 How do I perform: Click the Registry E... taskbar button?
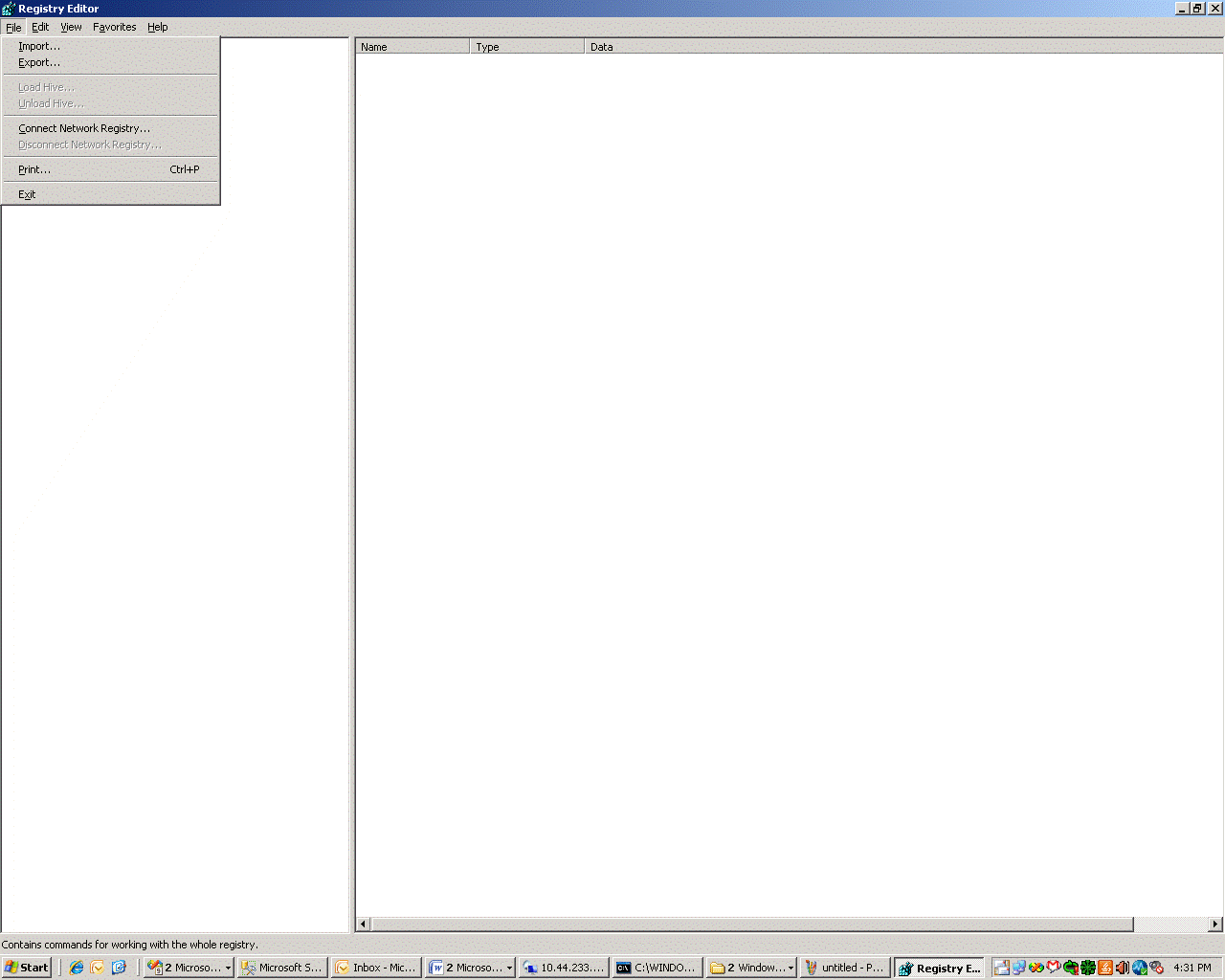pos(939,968)
